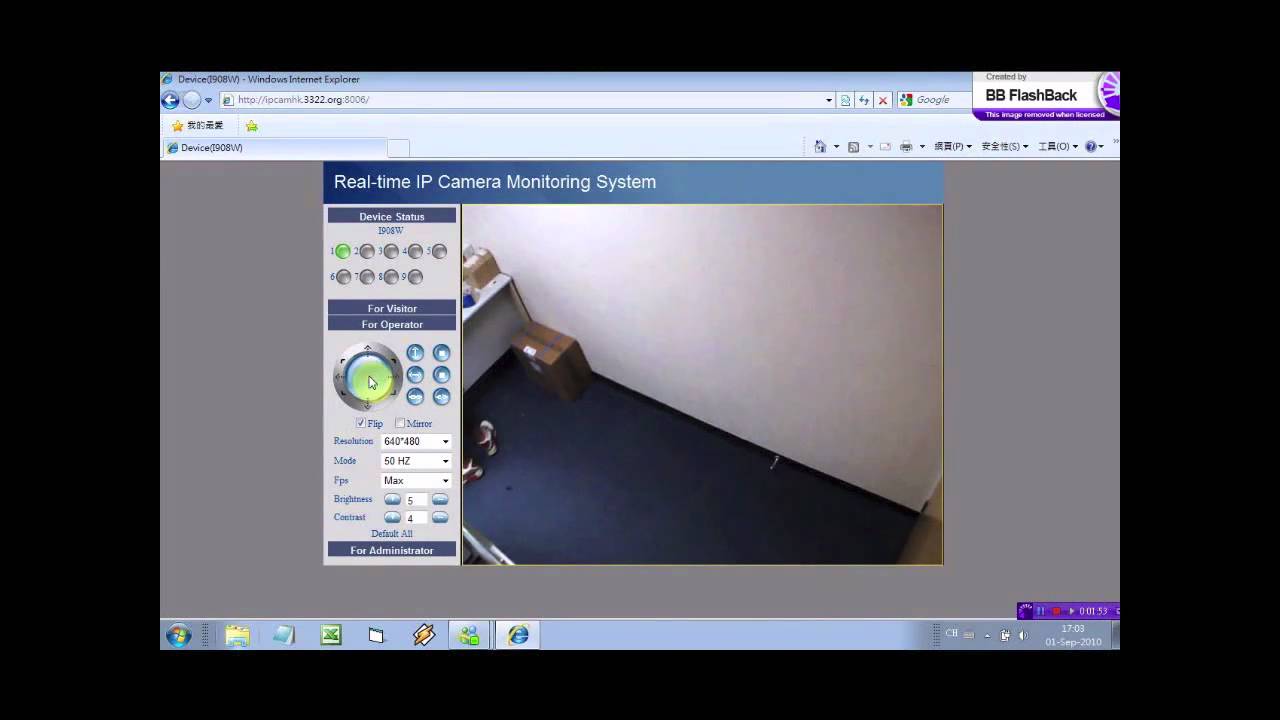1280x720 pixels.
Task: Stop vertical patrol using the top square button
Action: coord(441,353)
